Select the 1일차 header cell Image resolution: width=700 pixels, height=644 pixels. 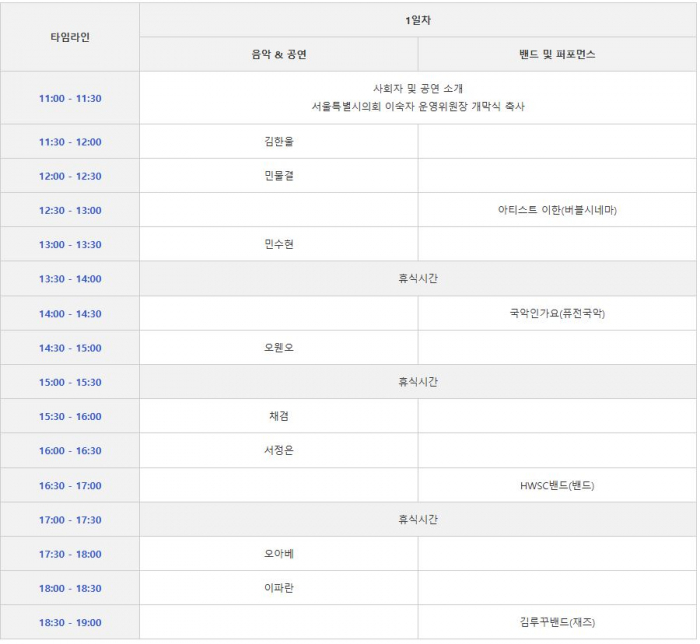coord(418,20)
